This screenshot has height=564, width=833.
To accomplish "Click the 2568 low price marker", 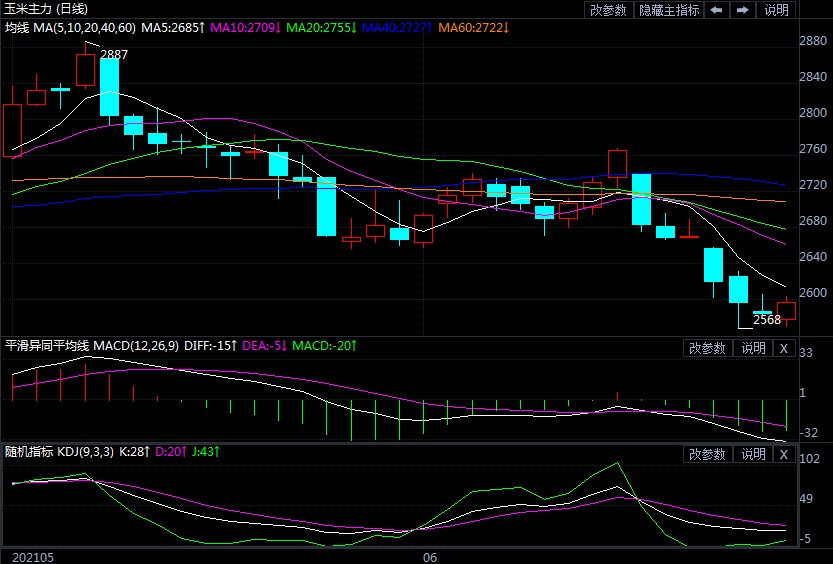I will (766, 320).
